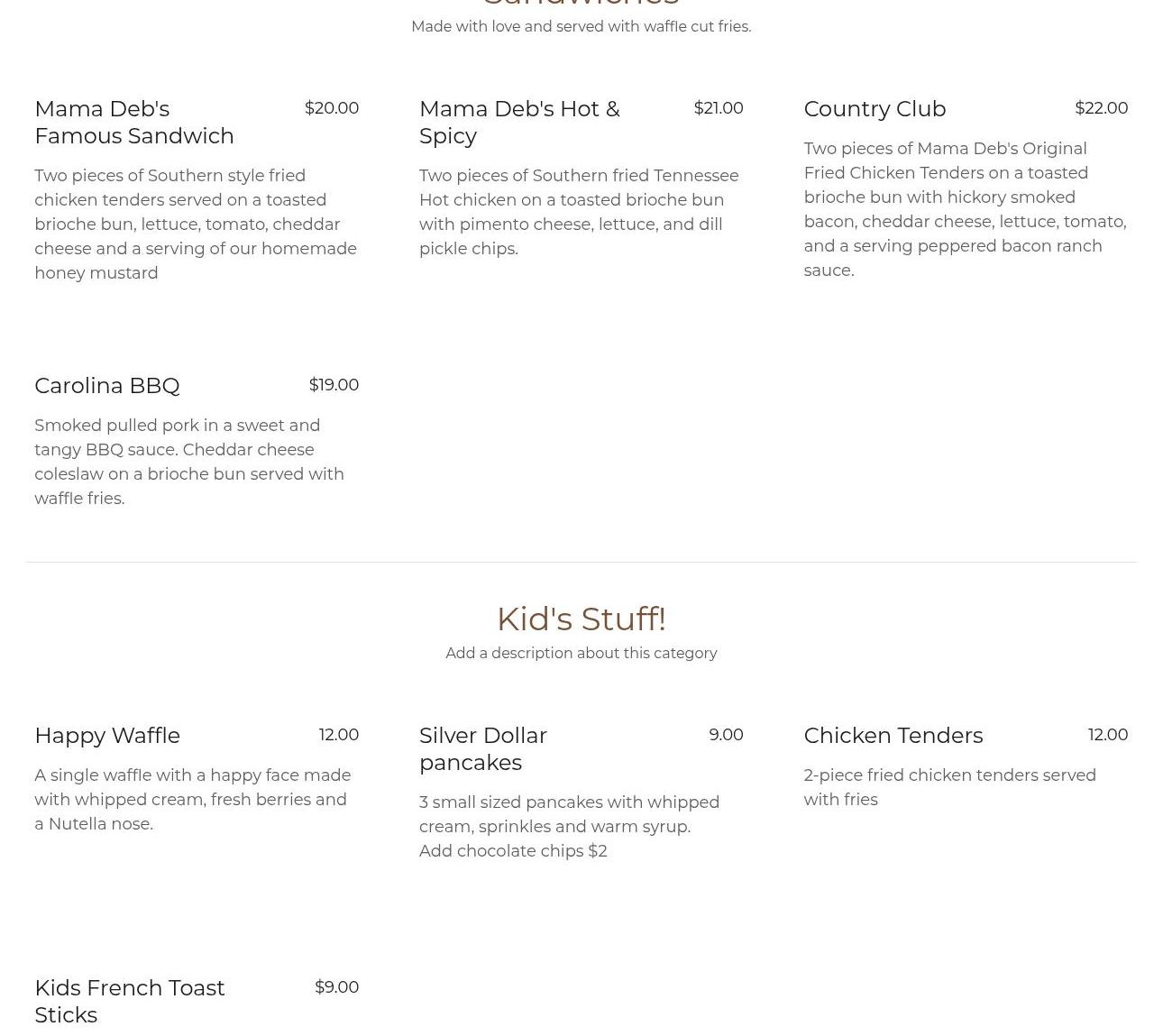Click the $19.00 Carolina BBQ price

(334, 385)
